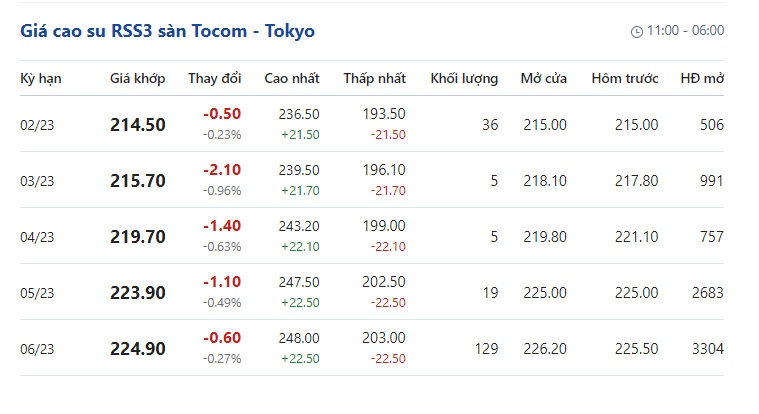Select the Kỳ hạn column header

(41, 78)
